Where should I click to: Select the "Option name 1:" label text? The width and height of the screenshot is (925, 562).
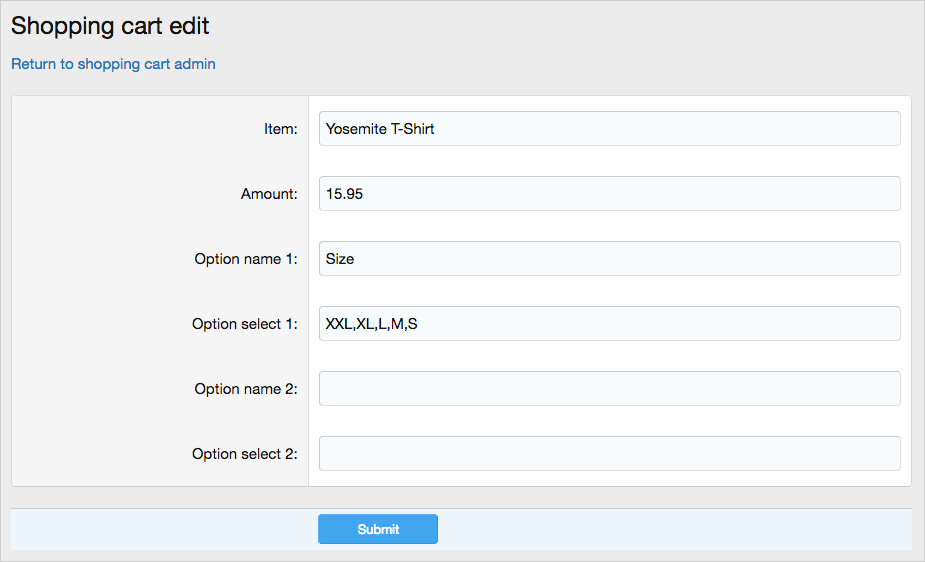(246, 259)
